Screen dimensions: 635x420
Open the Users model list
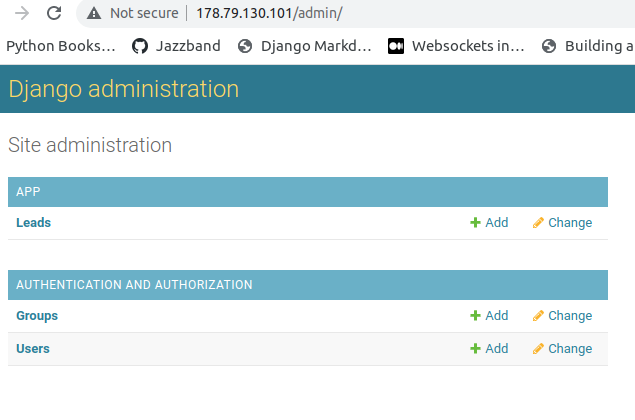[33, 349]
